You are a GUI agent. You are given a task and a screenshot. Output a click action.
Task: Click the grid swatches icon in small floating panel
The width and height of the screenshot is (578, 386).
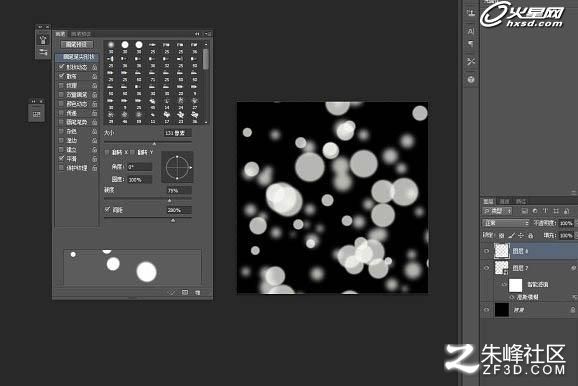tap(36, 115)
